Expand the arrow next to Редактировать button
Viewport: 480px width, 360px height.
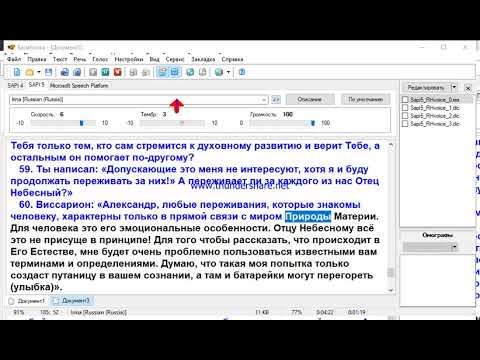click(454, 88)
